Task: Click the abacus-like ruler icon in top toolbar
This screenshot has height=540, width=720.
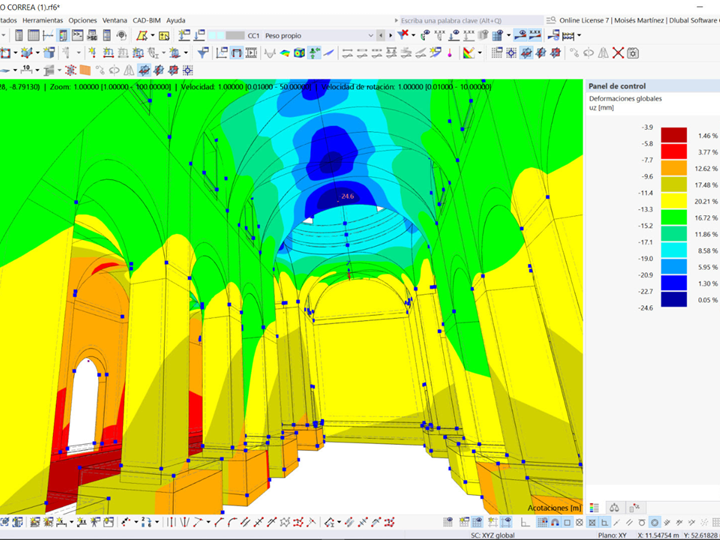Action: coord(568,35)
